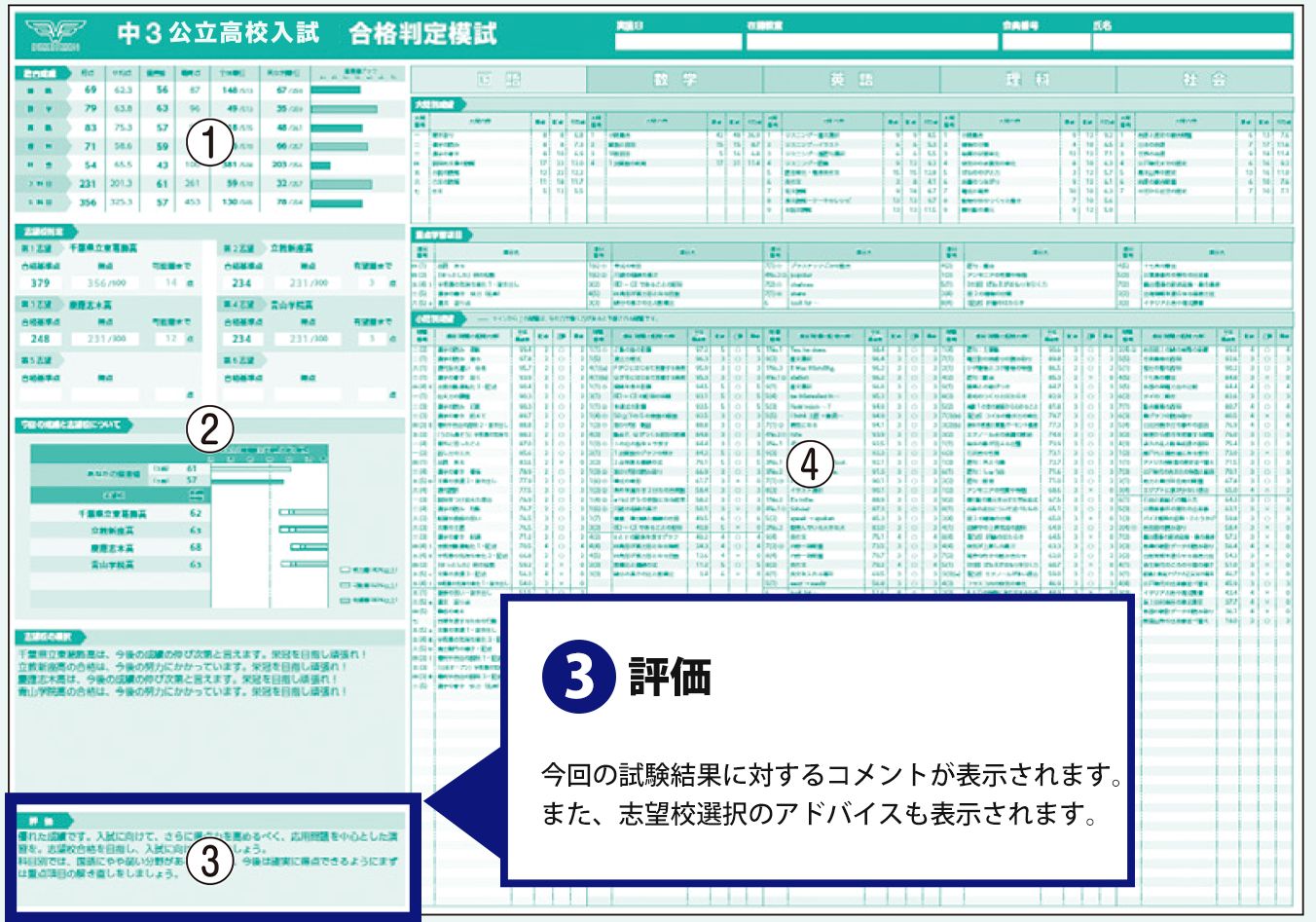Click the deviation value 68 in the school chart
Image resolution: width=1316 pixels, height=922 pixels.
point(196,547)
